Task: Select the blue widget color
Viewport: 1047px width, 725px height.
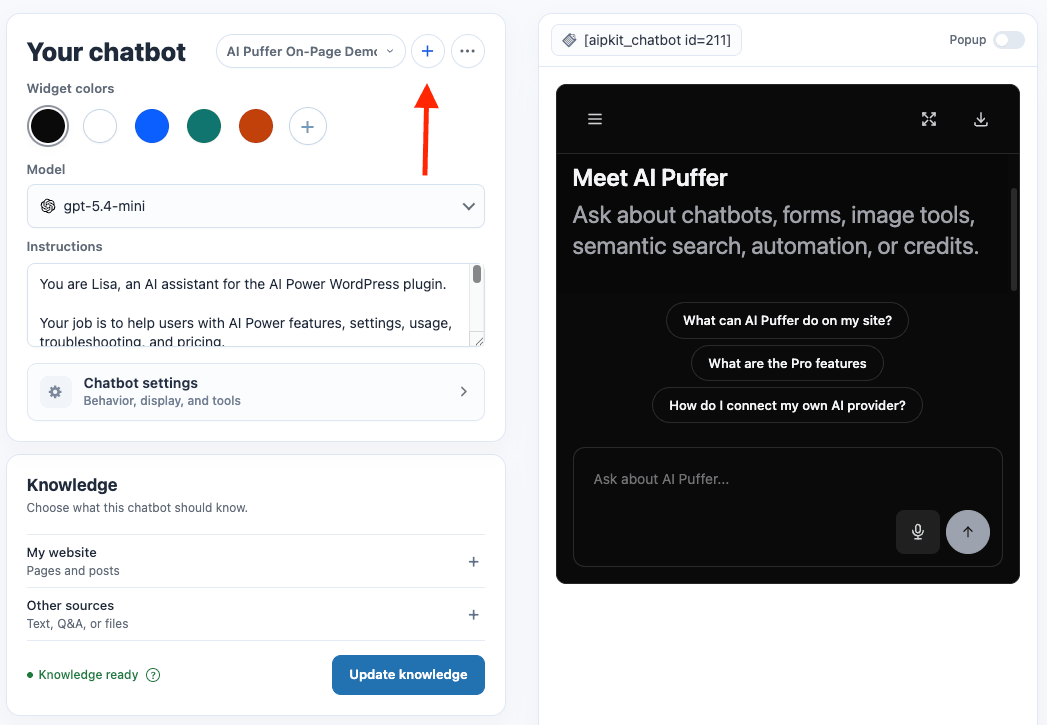Action: tap(152, 126)
